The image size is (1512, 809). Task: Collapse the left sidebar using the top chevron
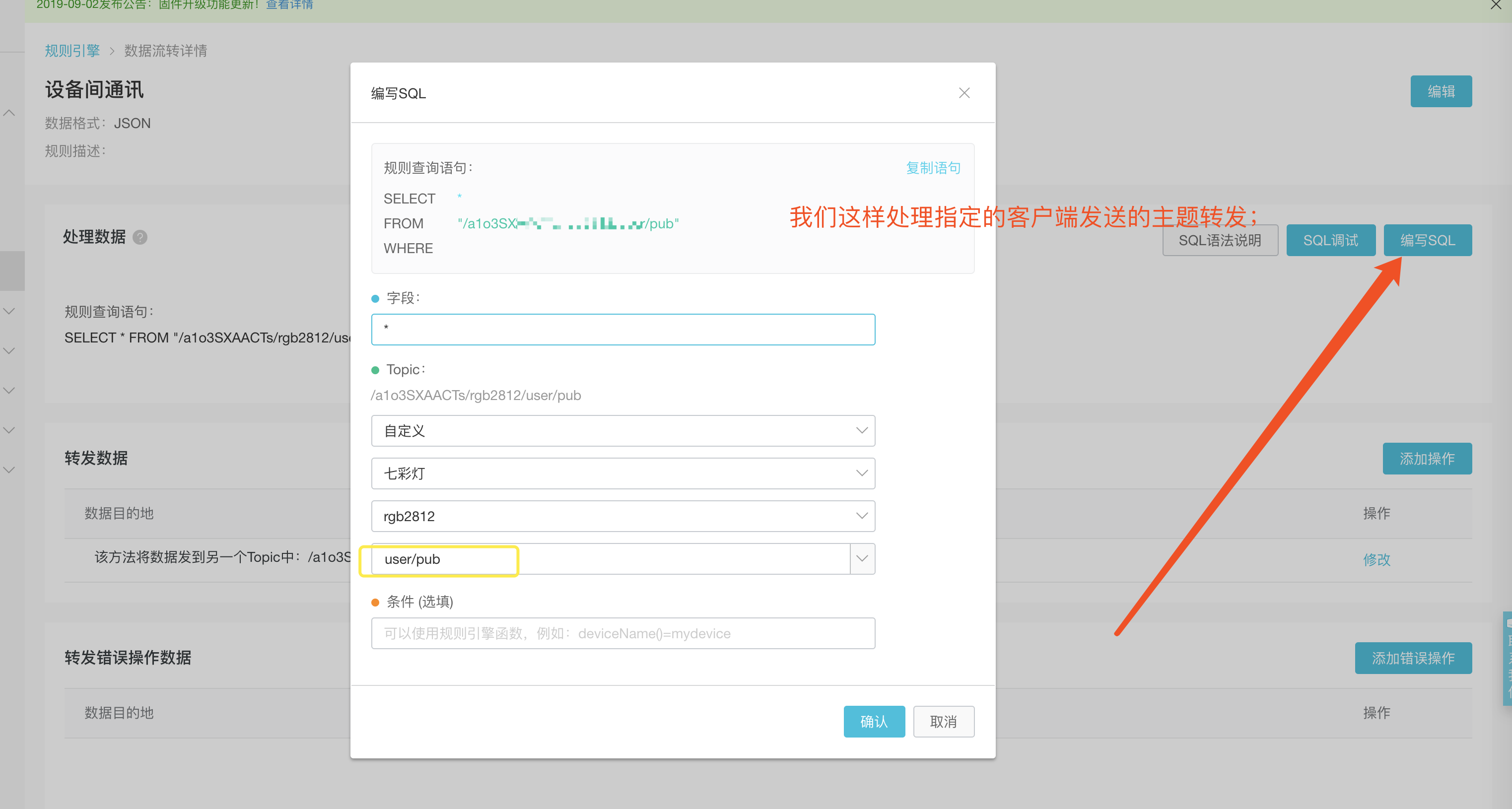tap(9, 112)
